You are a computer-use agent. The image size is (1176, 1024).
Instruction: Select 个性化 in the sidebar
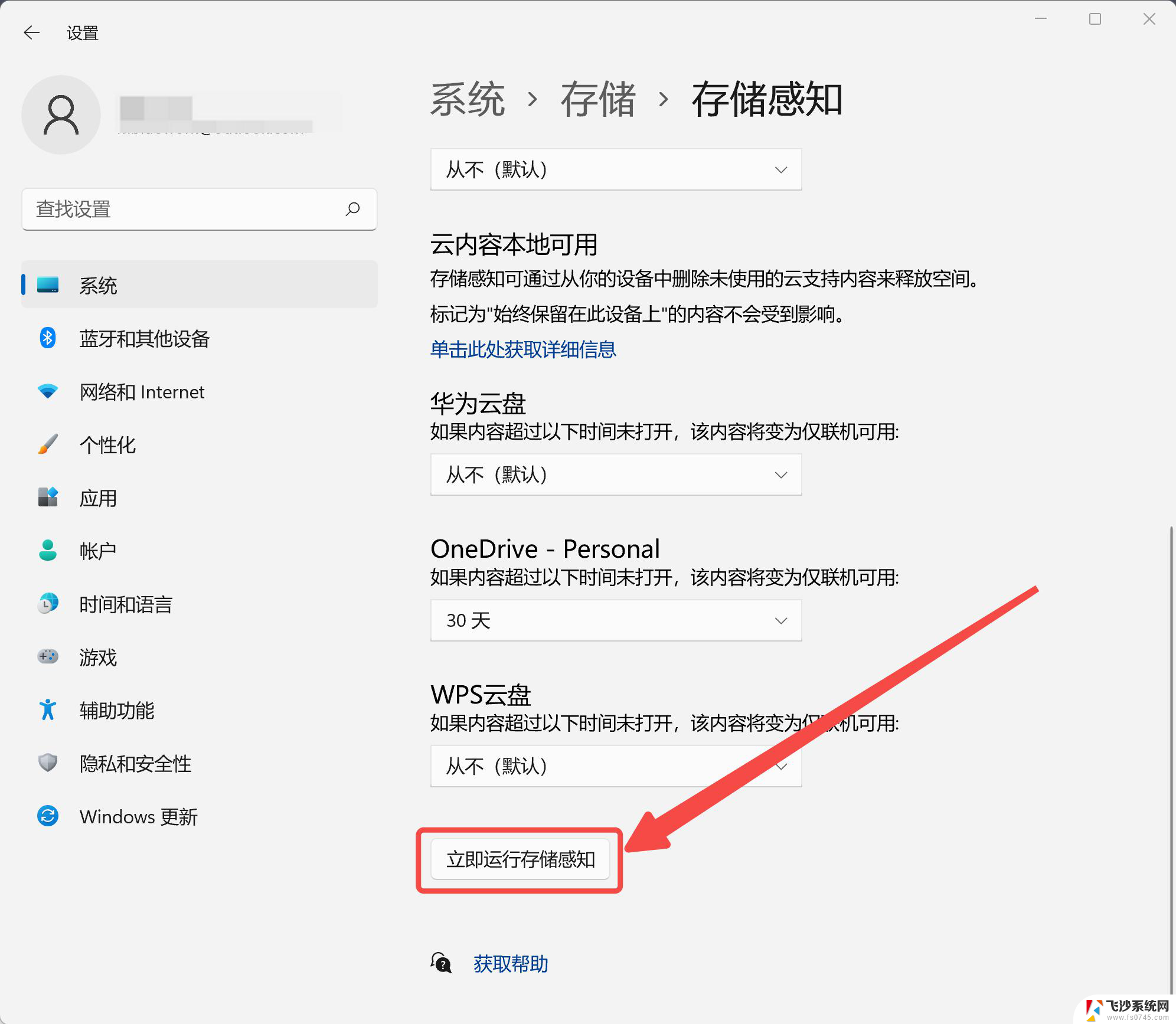click(200, 444)
